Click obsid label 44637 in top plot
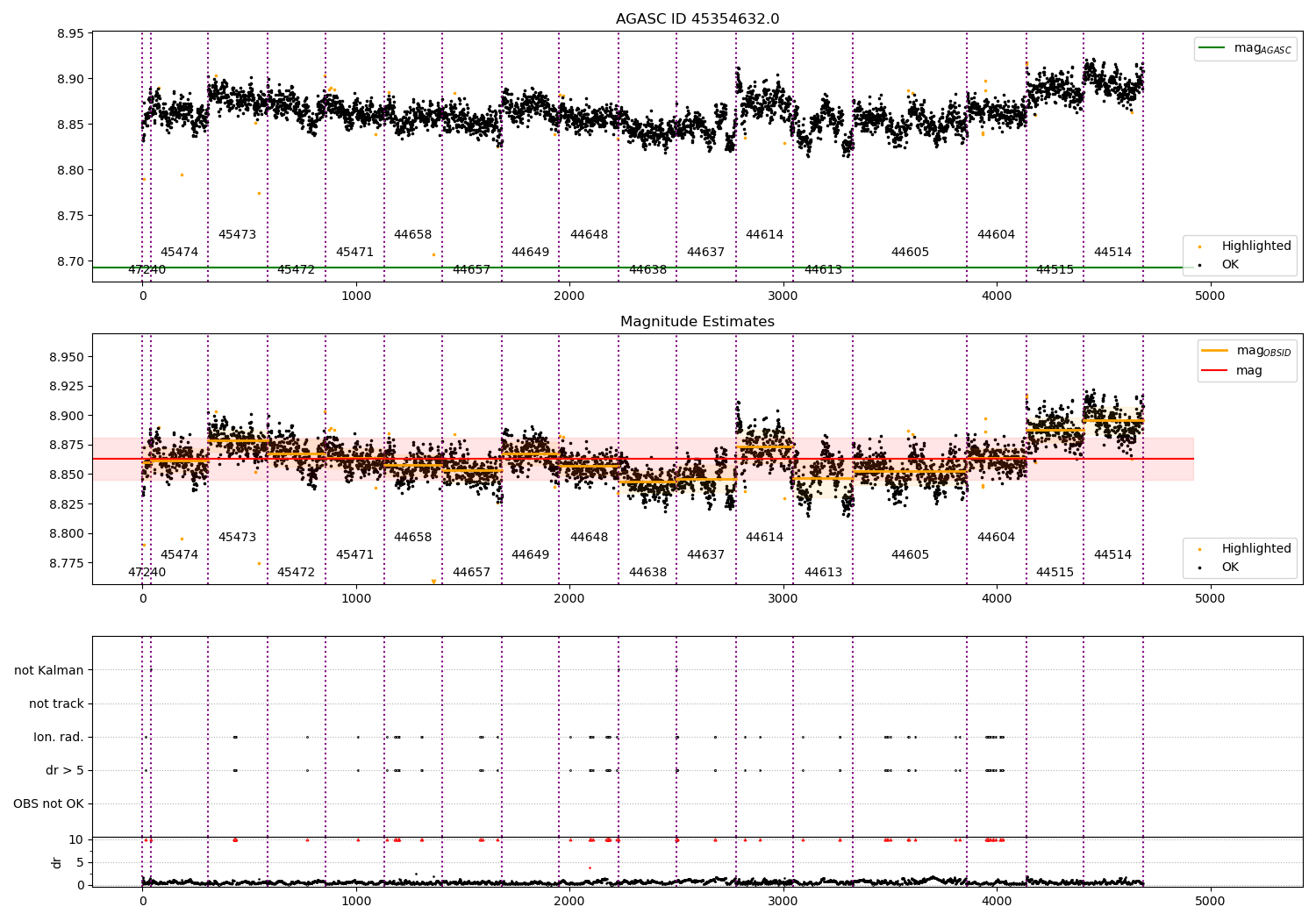1316x921 pixels. [705, 253]
